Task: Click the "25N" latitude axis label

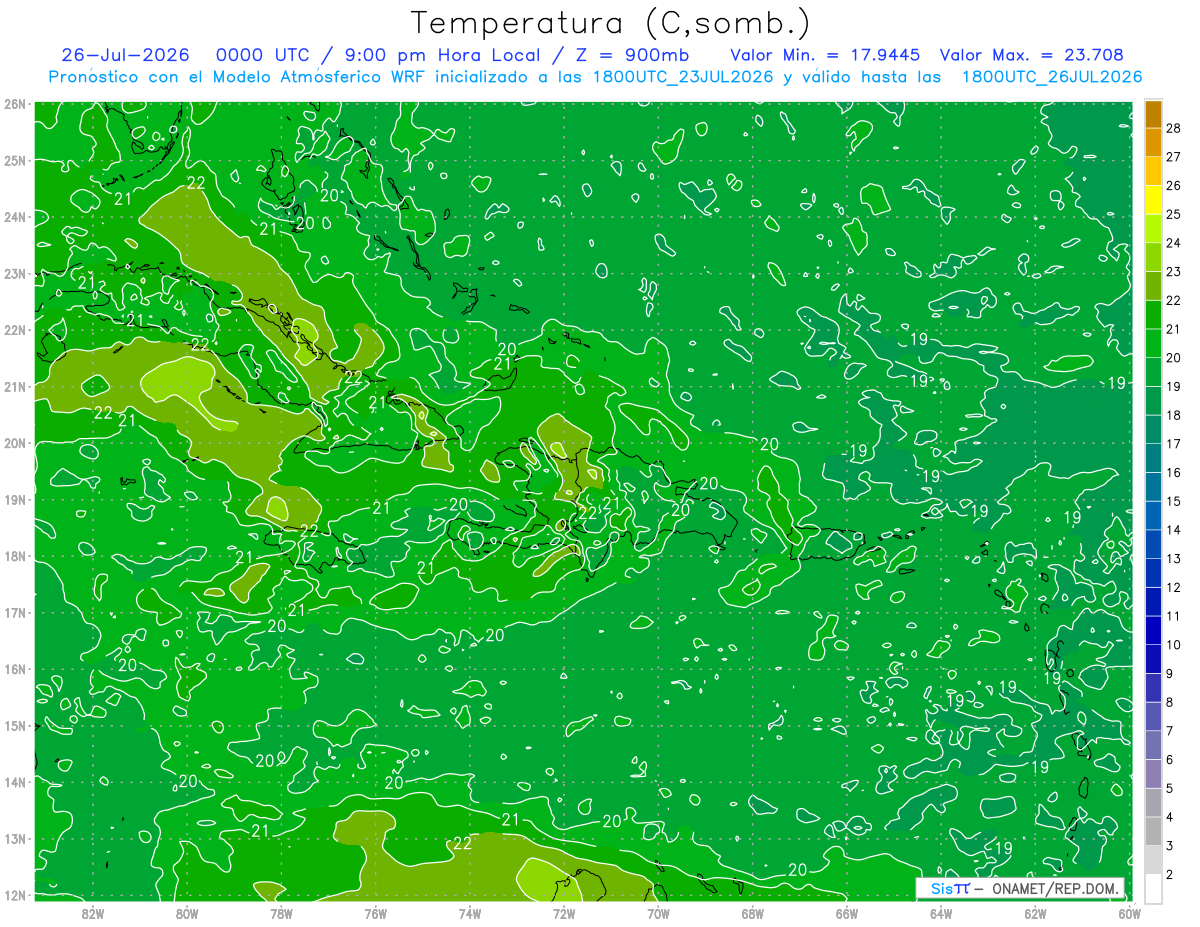Action: [15, 160]
